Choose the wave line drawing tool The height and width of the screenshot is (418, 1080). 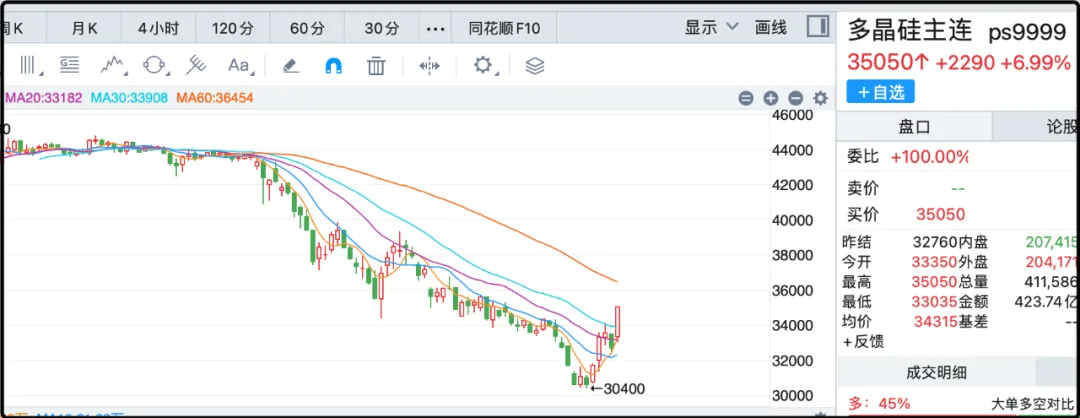[112, 66]
